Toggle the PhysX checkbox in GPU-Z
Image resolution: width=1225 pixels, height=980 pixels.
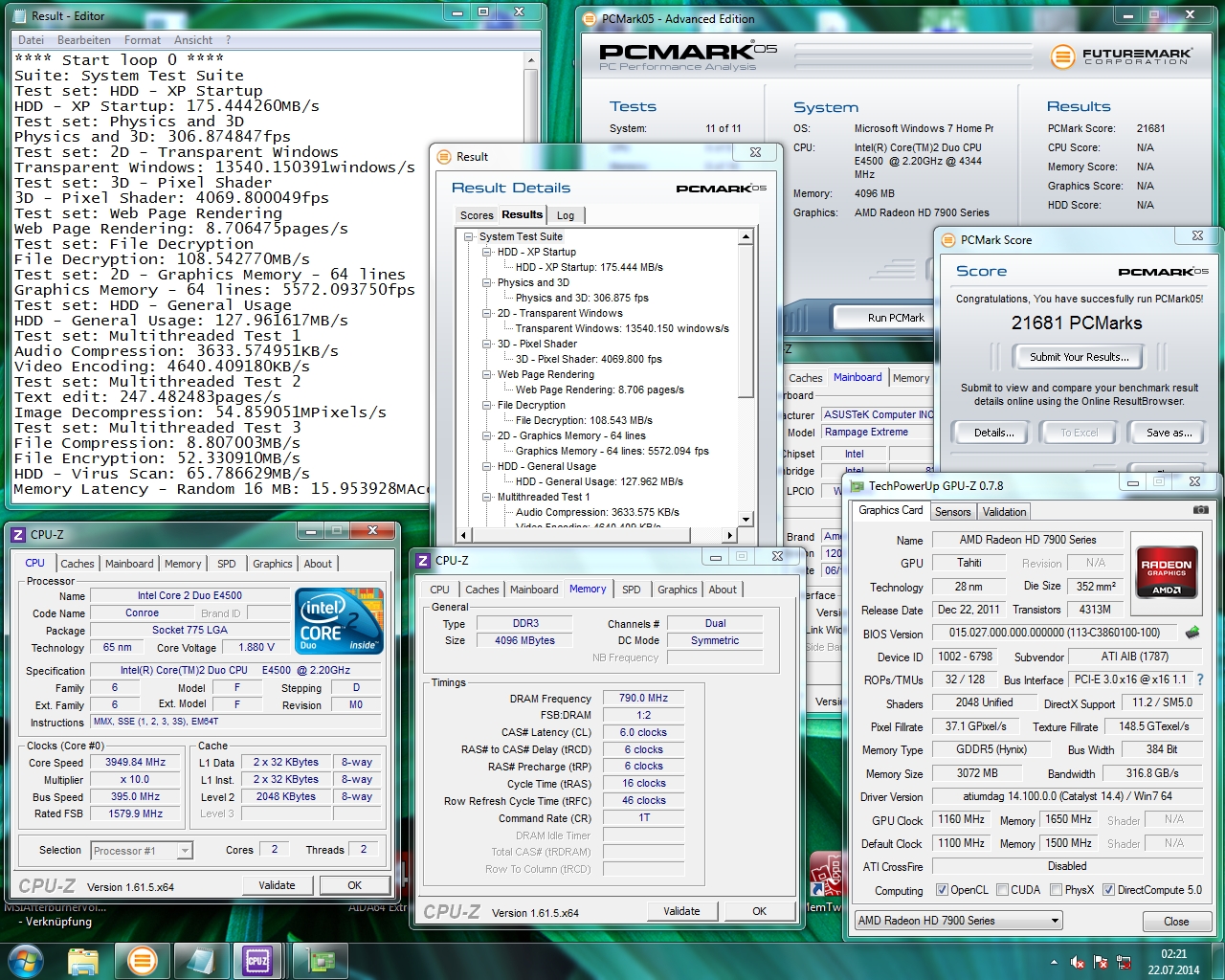click(x=1056, y=890)
